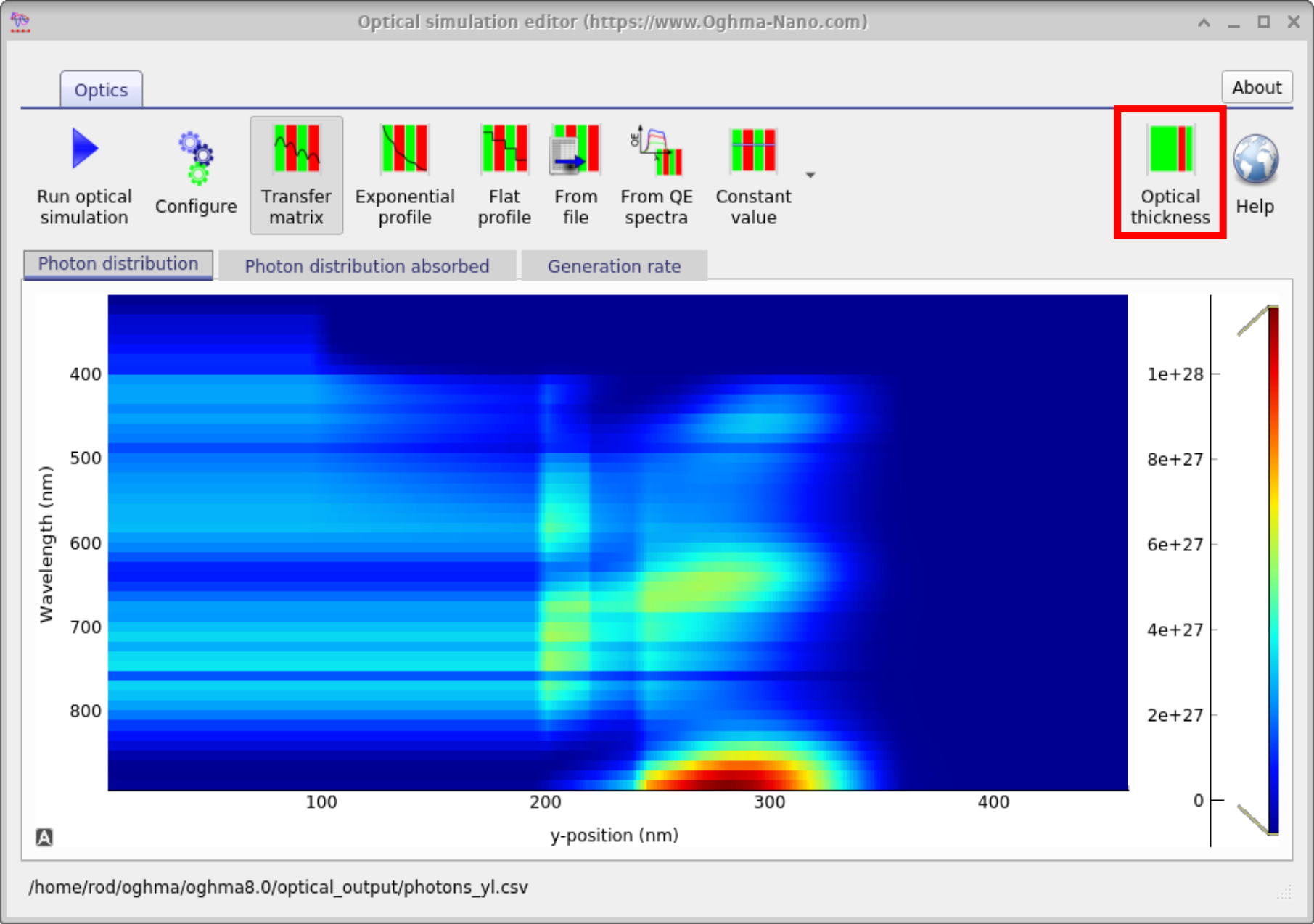Click the A annotation icon on the plot

pos(45,836)
